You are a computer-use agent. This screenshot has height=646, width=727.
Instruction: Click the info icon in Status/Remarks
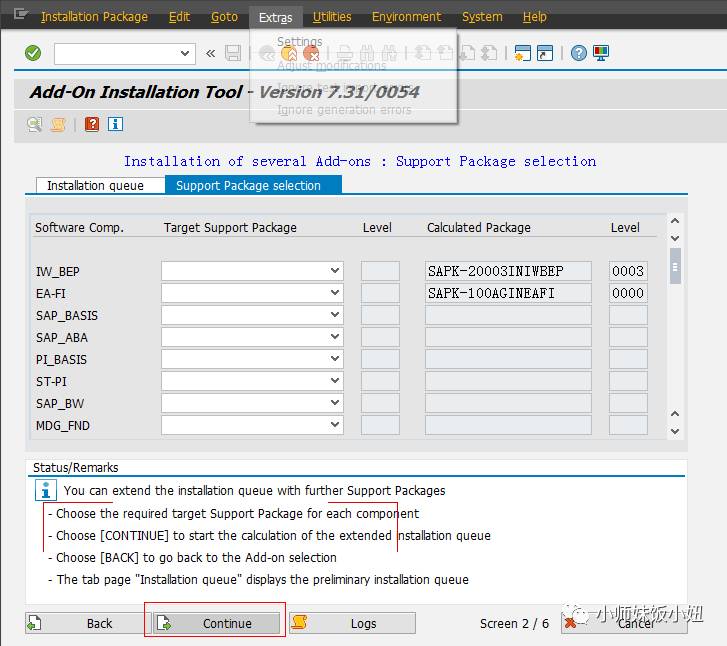point(46,490)
